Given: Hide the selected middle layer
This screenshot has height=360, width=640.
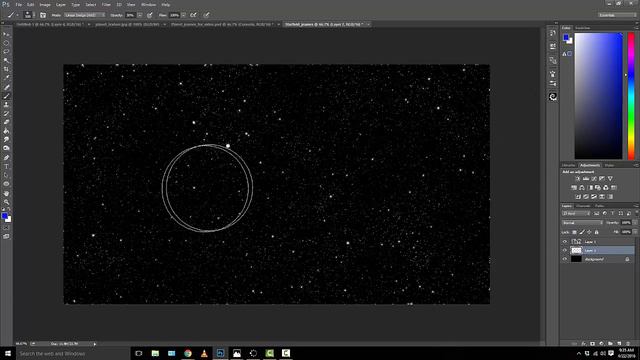Looking at the screenshot, I should pyautogui.click(x=565, y=250).
